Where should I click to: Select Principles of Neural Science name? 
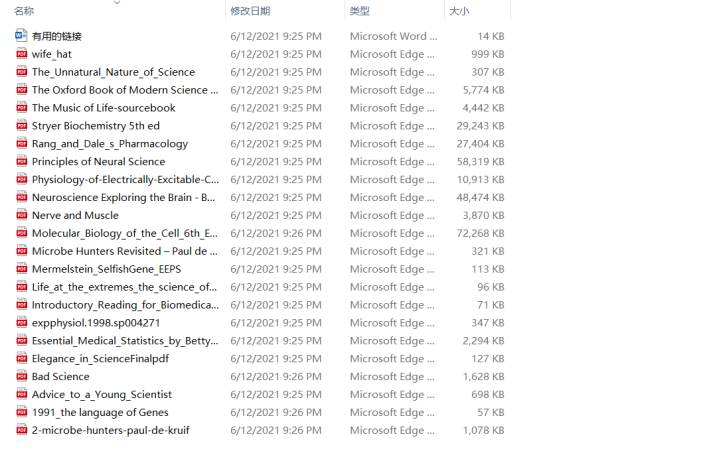pyautogui.click(x=98, y=161)
